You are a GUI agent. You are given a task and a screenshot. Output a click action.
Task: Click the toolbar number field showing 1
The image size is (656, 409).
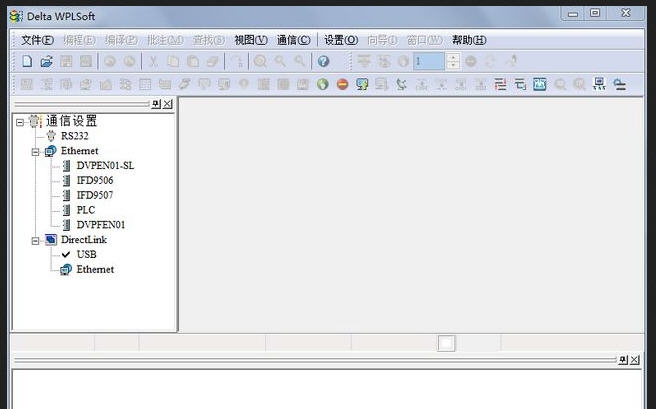[x=429, y=61]
